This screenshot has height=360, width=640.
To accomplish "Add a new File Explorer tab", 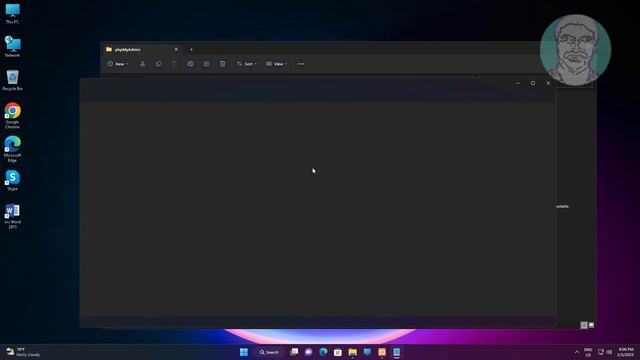I will (191, 50).
